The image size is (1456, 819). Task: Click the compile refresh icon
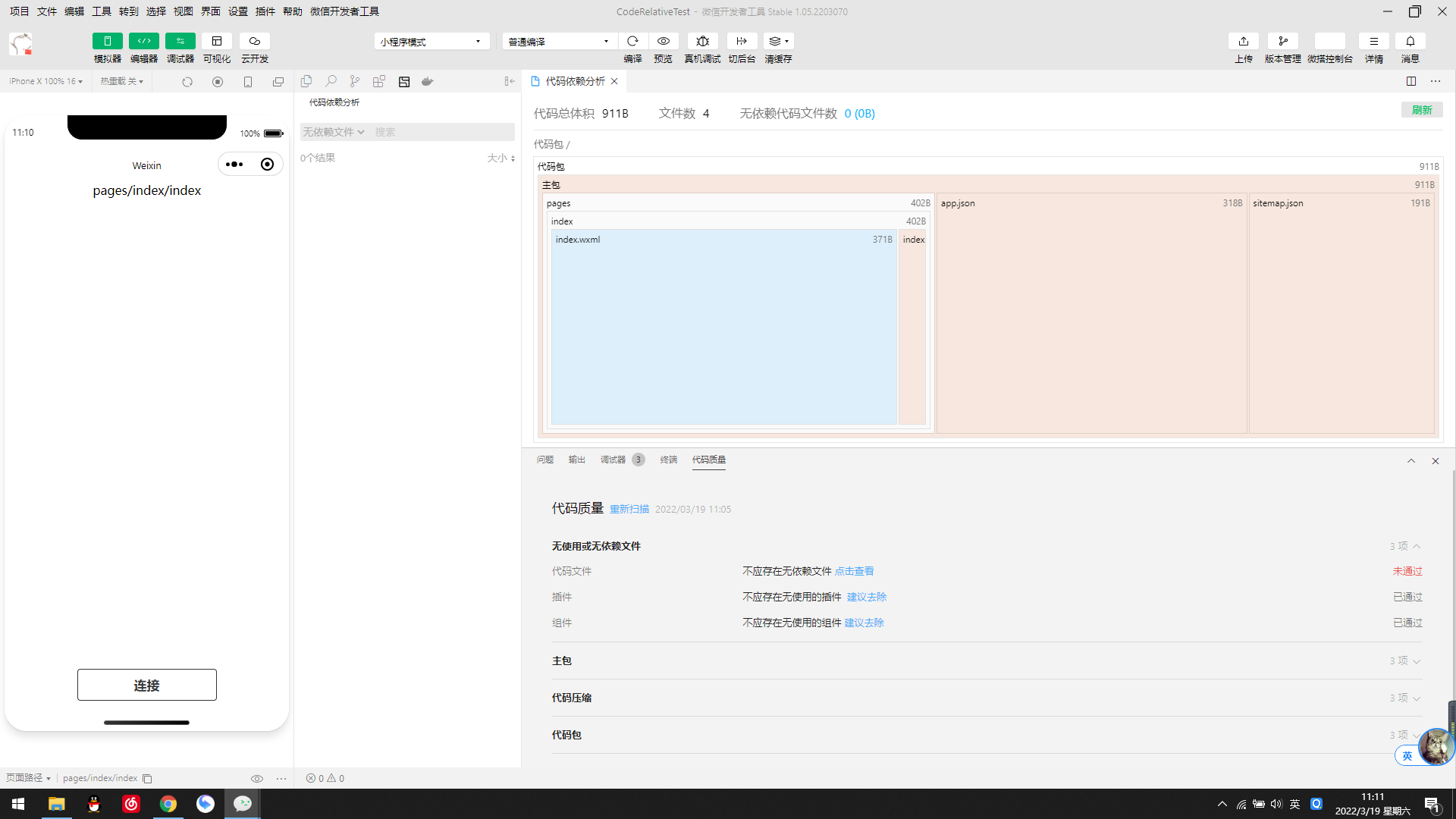(632, 41)
